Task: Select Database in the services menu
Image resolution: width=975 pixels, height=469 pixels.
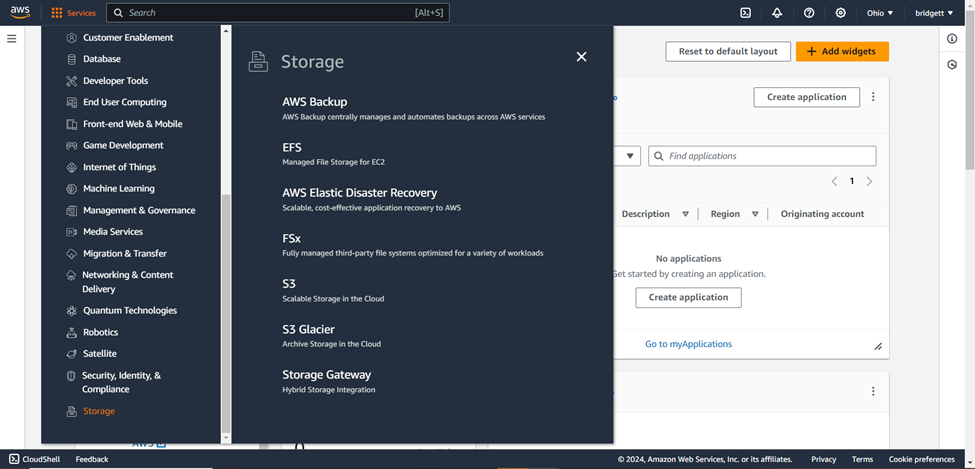Action: point(102,59)
